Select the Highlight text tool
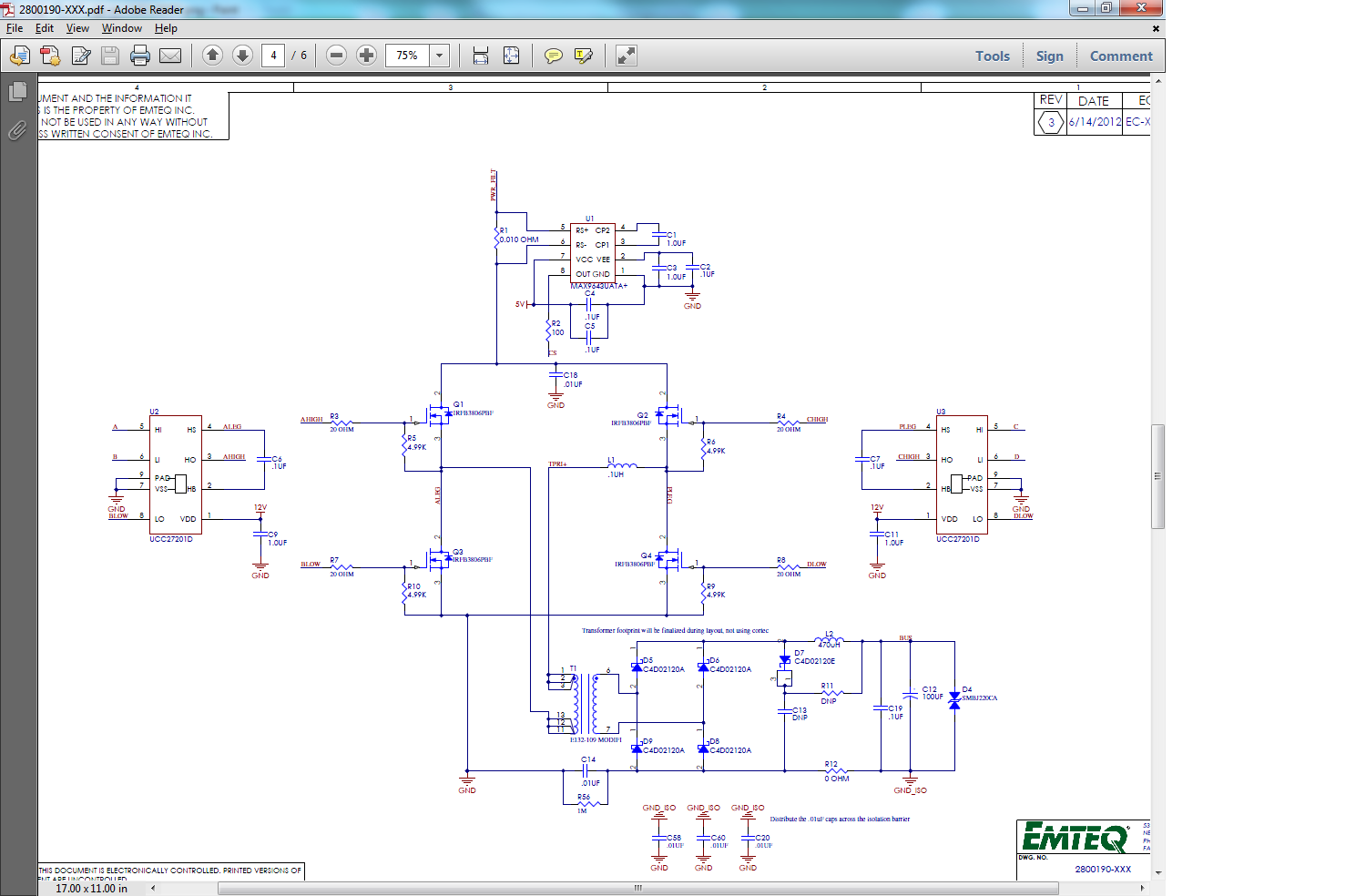The height and width of the screenshot is (896, 1366). [584, 56]
